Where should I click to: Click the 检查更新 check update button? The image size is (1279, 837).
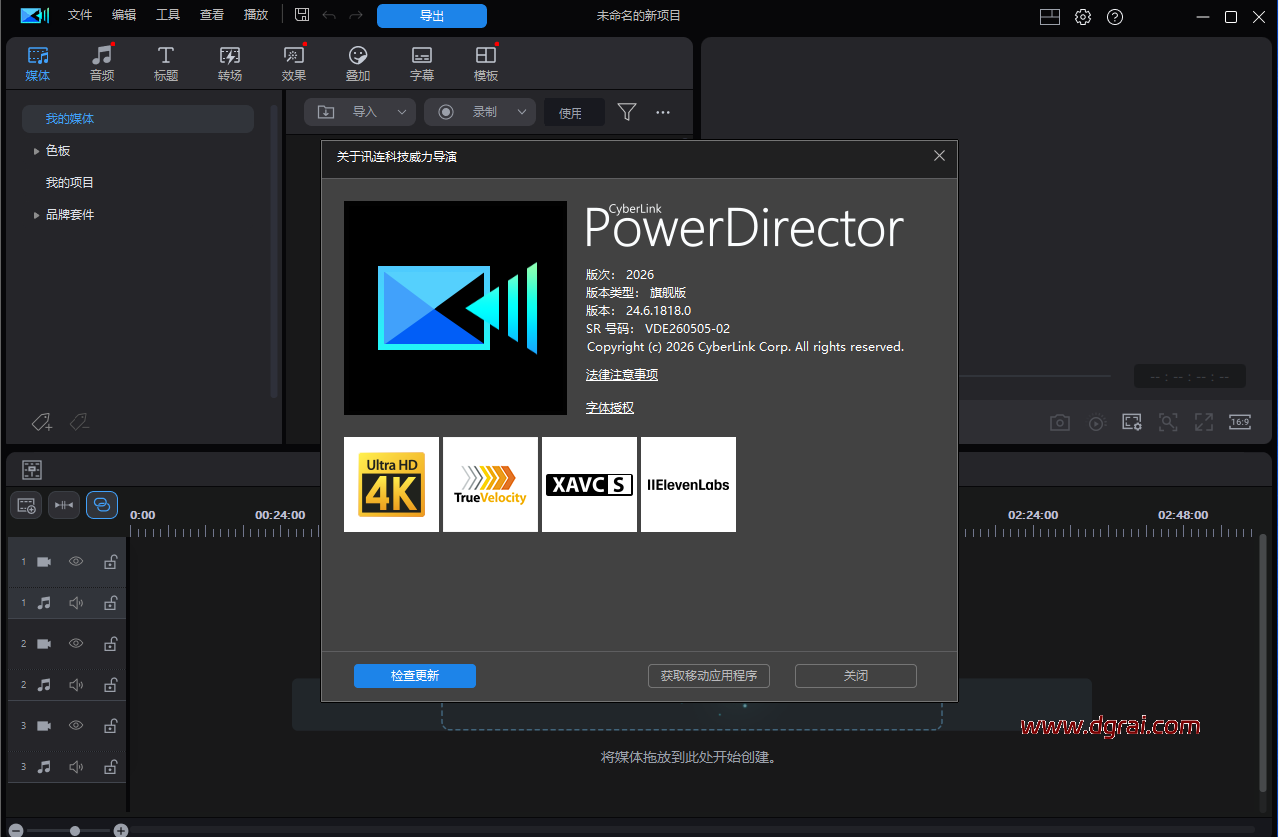coord(415,676)
